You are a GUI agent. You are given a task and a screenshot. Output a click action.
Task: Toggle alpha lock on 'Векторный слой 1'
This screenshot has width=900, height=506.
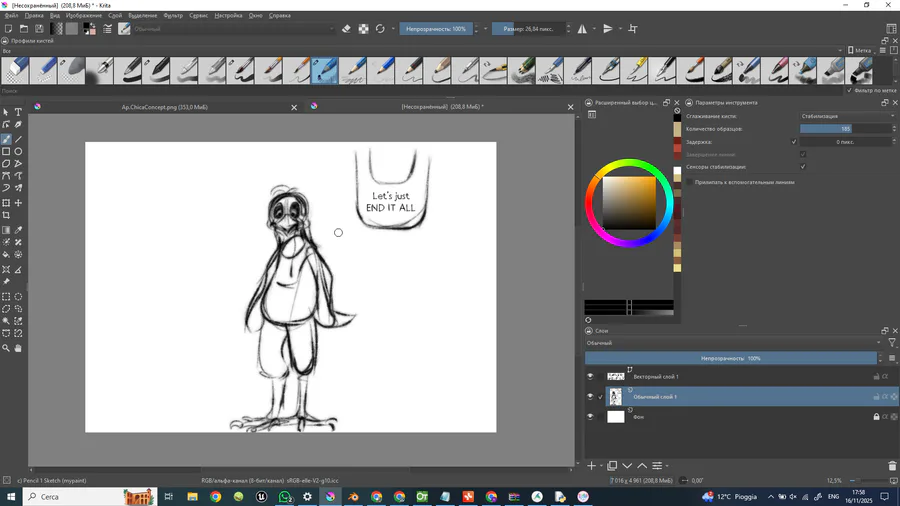pos(885,377)
